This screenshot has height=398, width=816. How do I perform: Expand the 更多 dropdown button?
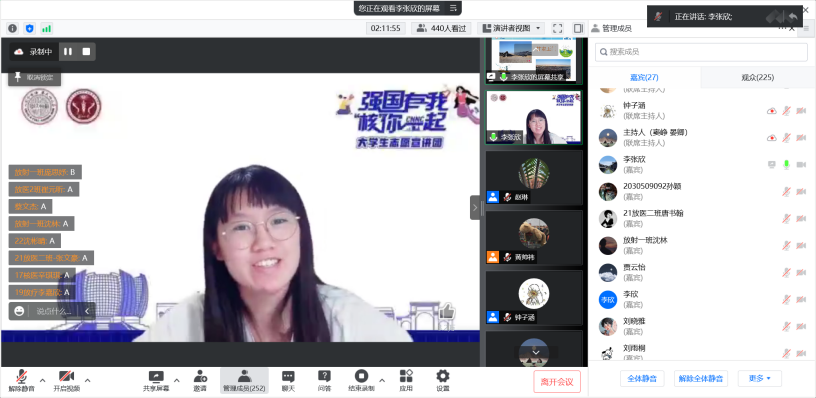759,378
